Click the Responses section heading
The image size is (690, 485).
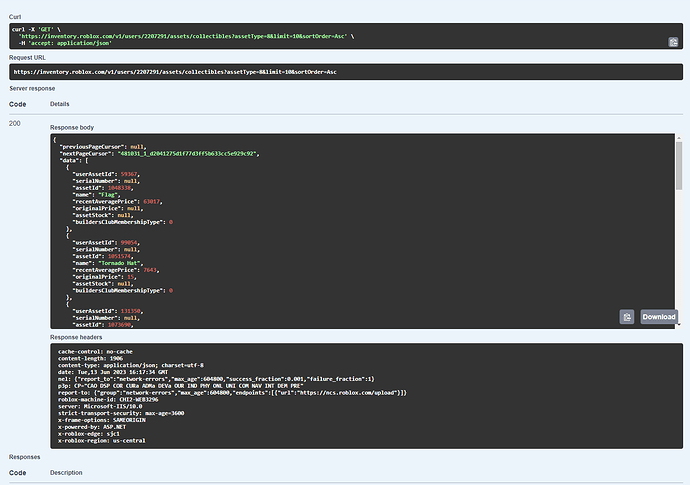26,456
